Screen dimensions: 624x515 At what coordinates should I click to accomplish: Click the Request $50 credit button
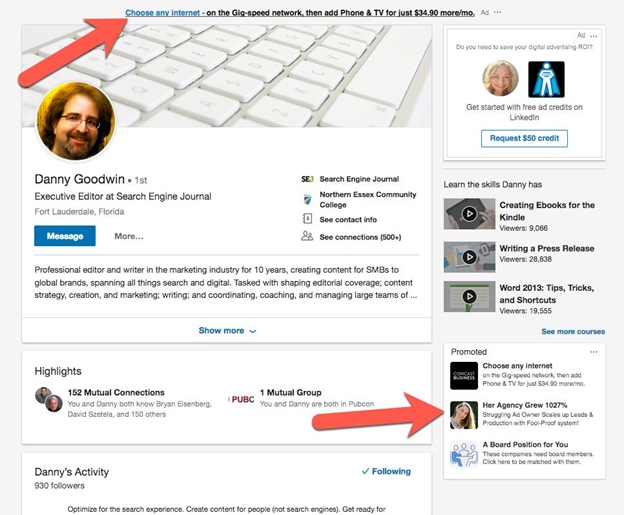tap(524, 137)
